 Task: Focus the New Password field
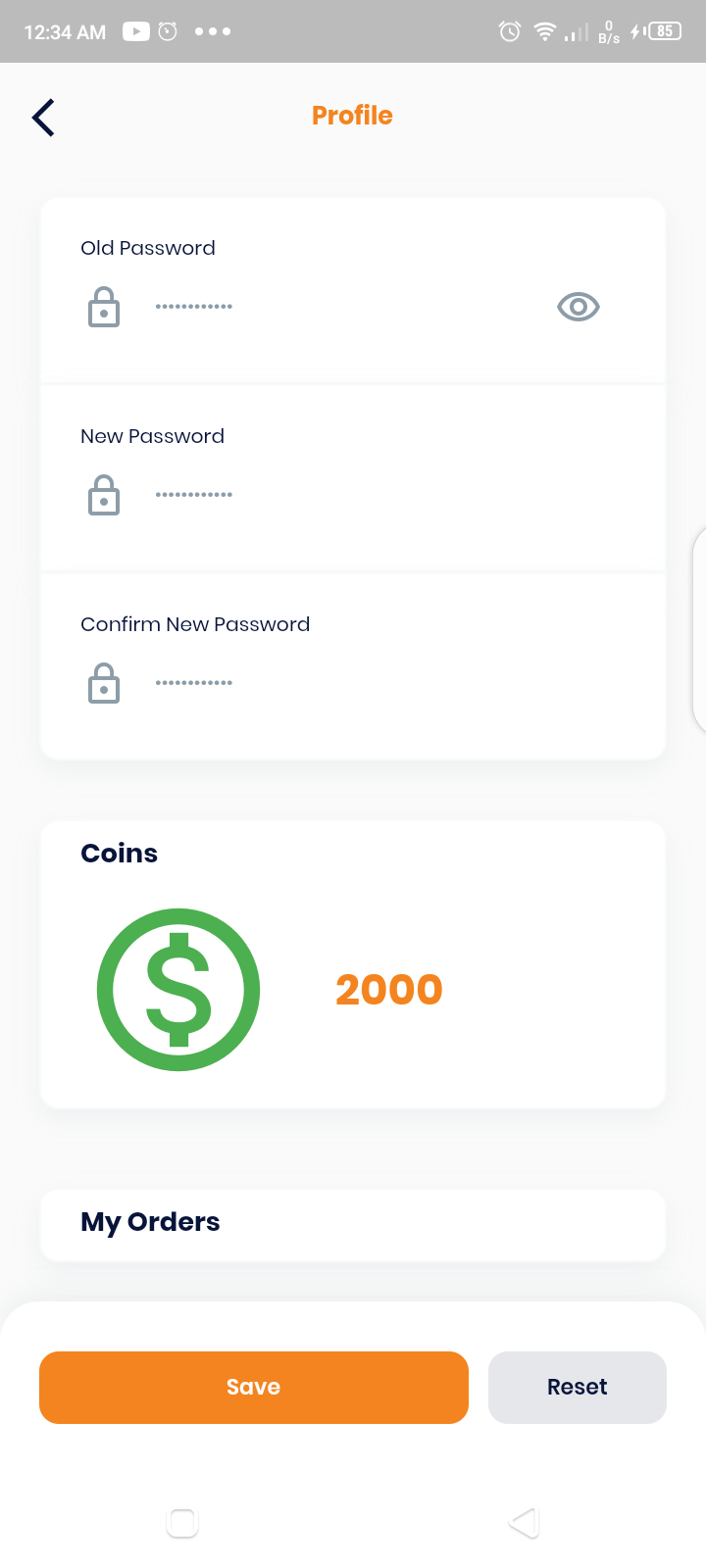[373, 495]
